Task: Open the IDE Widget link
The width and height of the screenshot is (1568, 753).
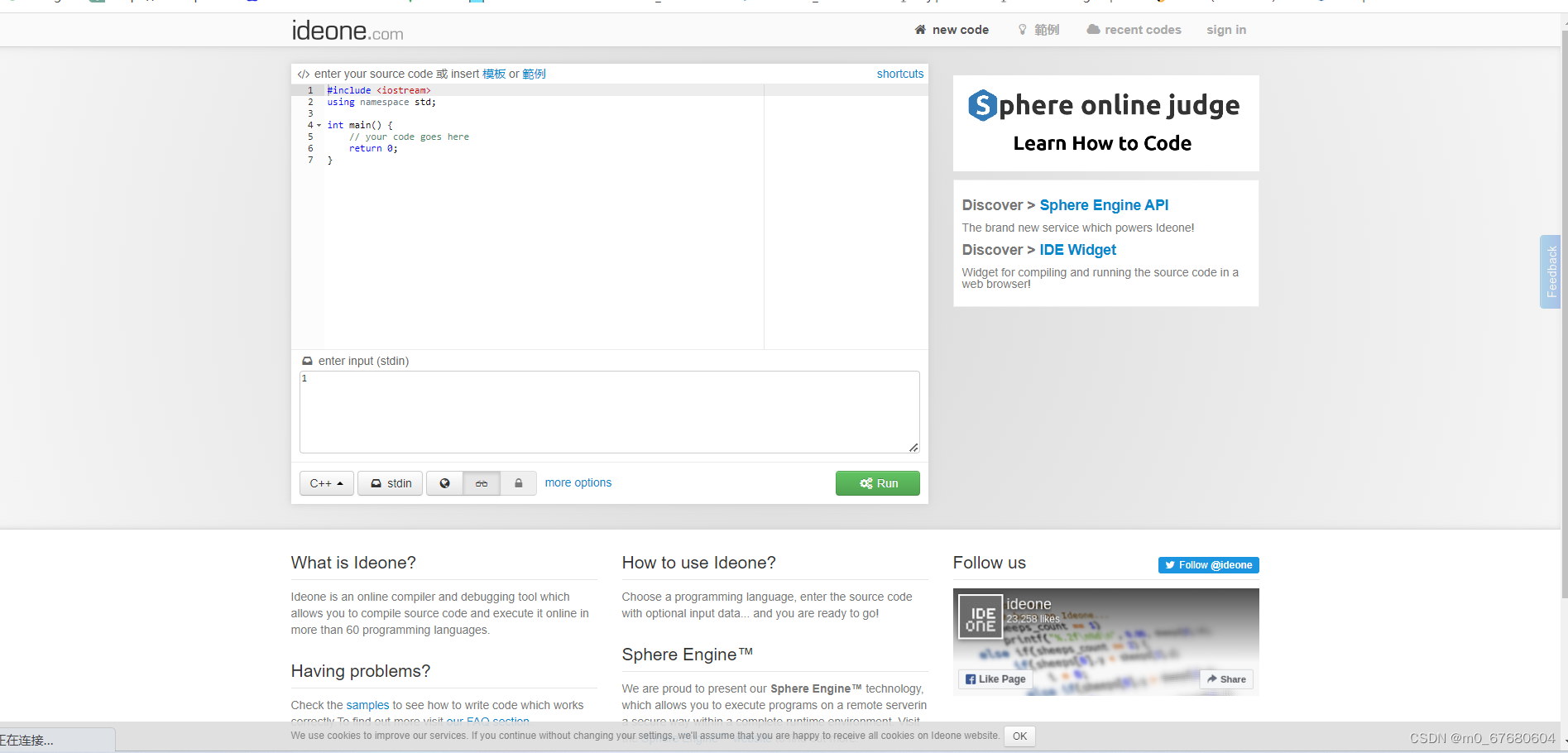Action: point(1077,250)
